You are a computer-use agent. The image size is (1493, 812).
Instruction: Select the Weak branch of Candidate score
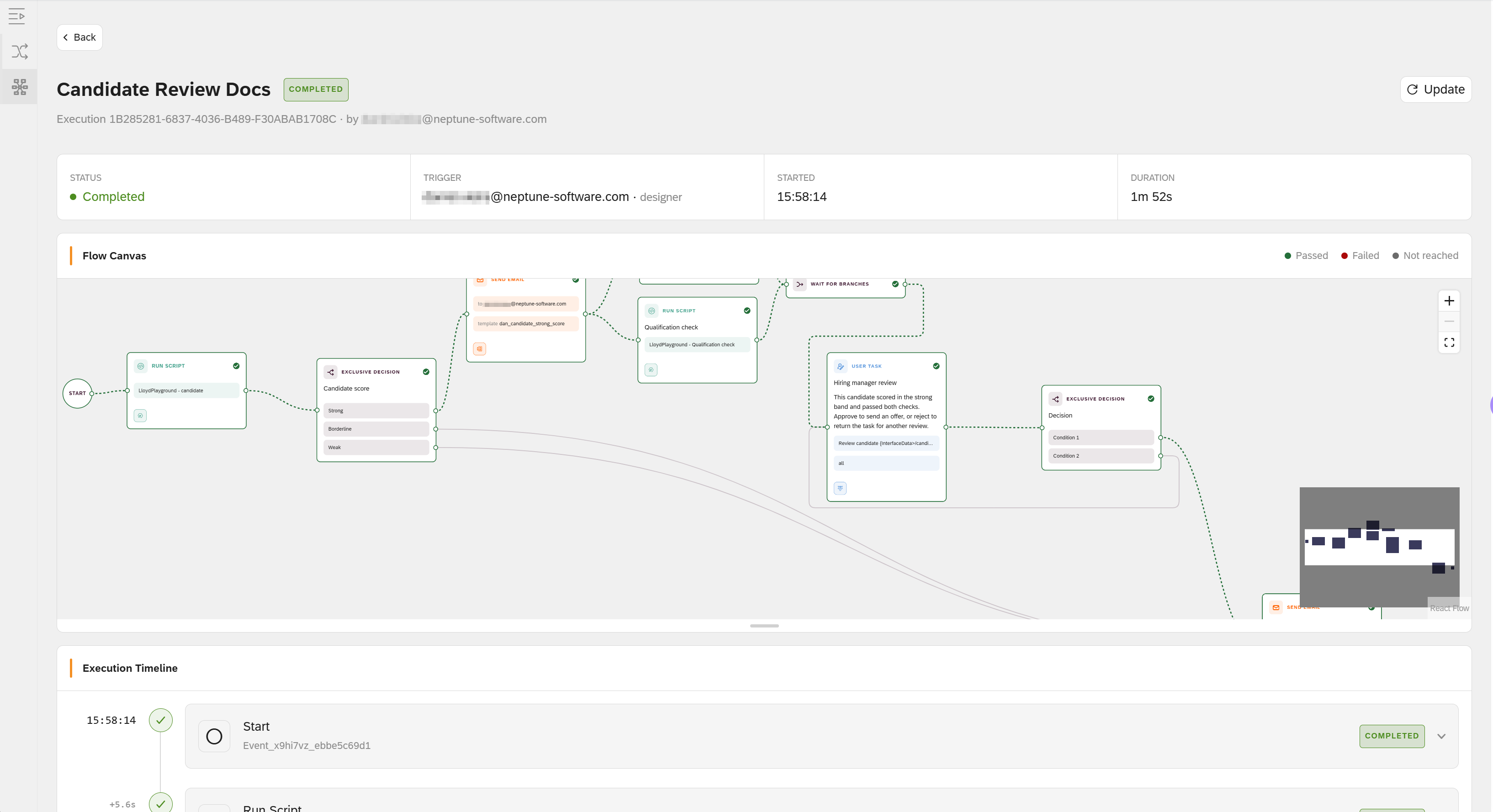376,447
